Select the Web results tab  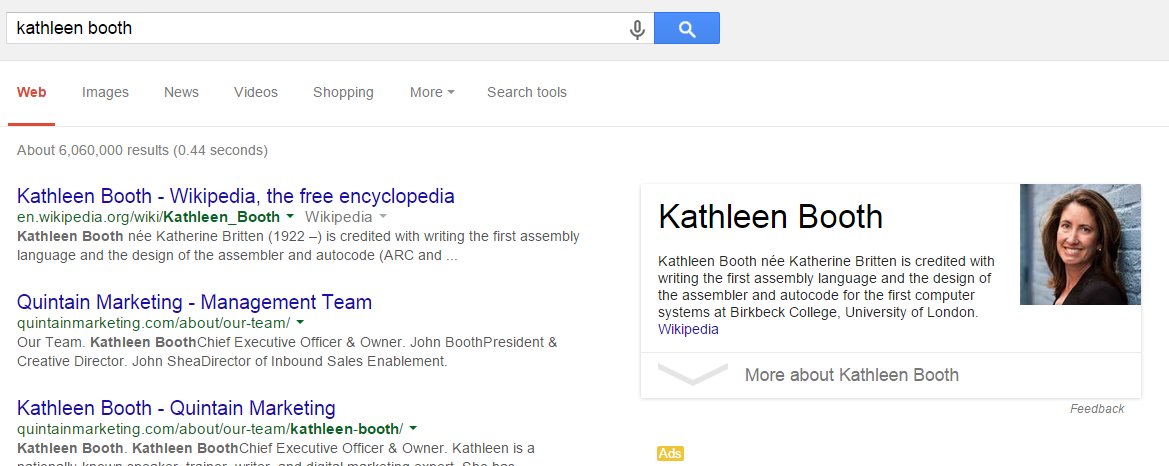[31, 92]
